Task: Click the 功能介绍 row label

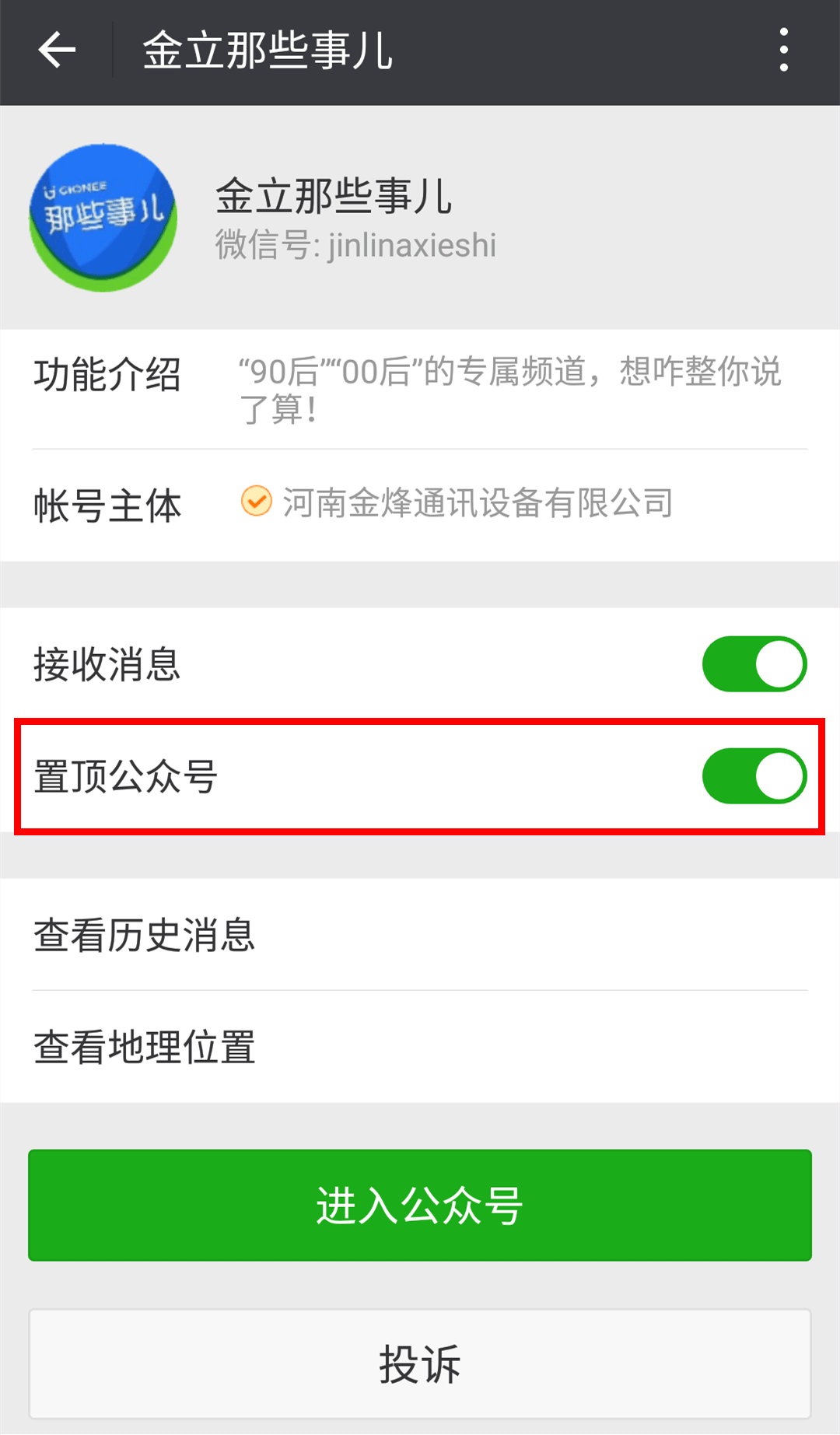Action: pos(107,375)
